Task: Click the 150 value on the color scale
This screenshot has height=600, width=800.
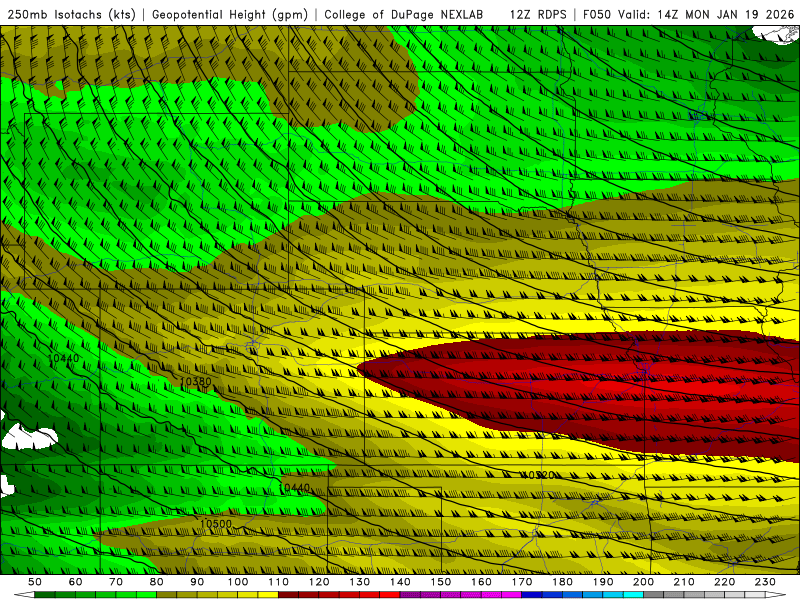Action: point(441,582)
